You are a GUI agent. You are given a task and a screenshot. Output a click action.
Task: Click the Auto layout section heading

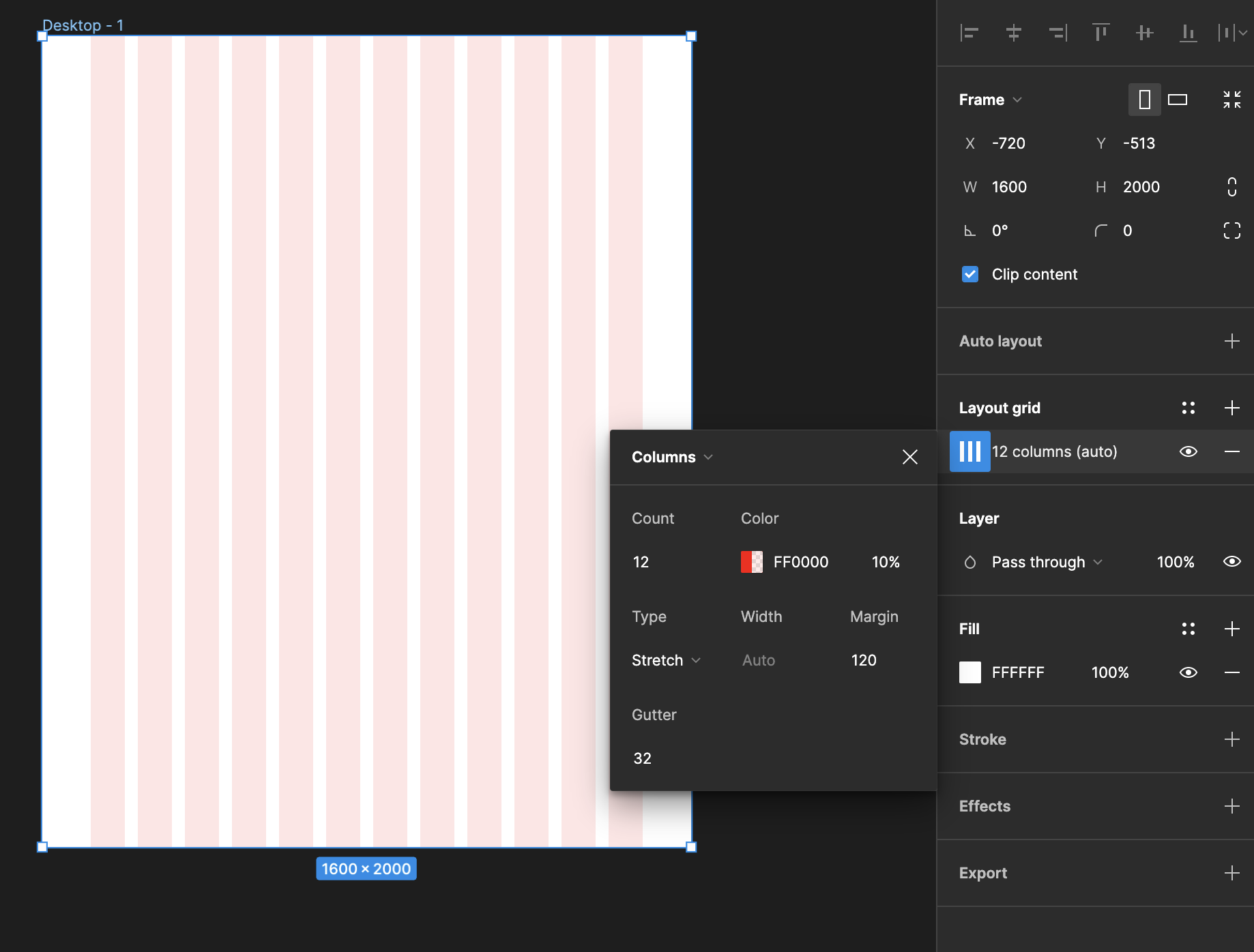[1001, 341]
